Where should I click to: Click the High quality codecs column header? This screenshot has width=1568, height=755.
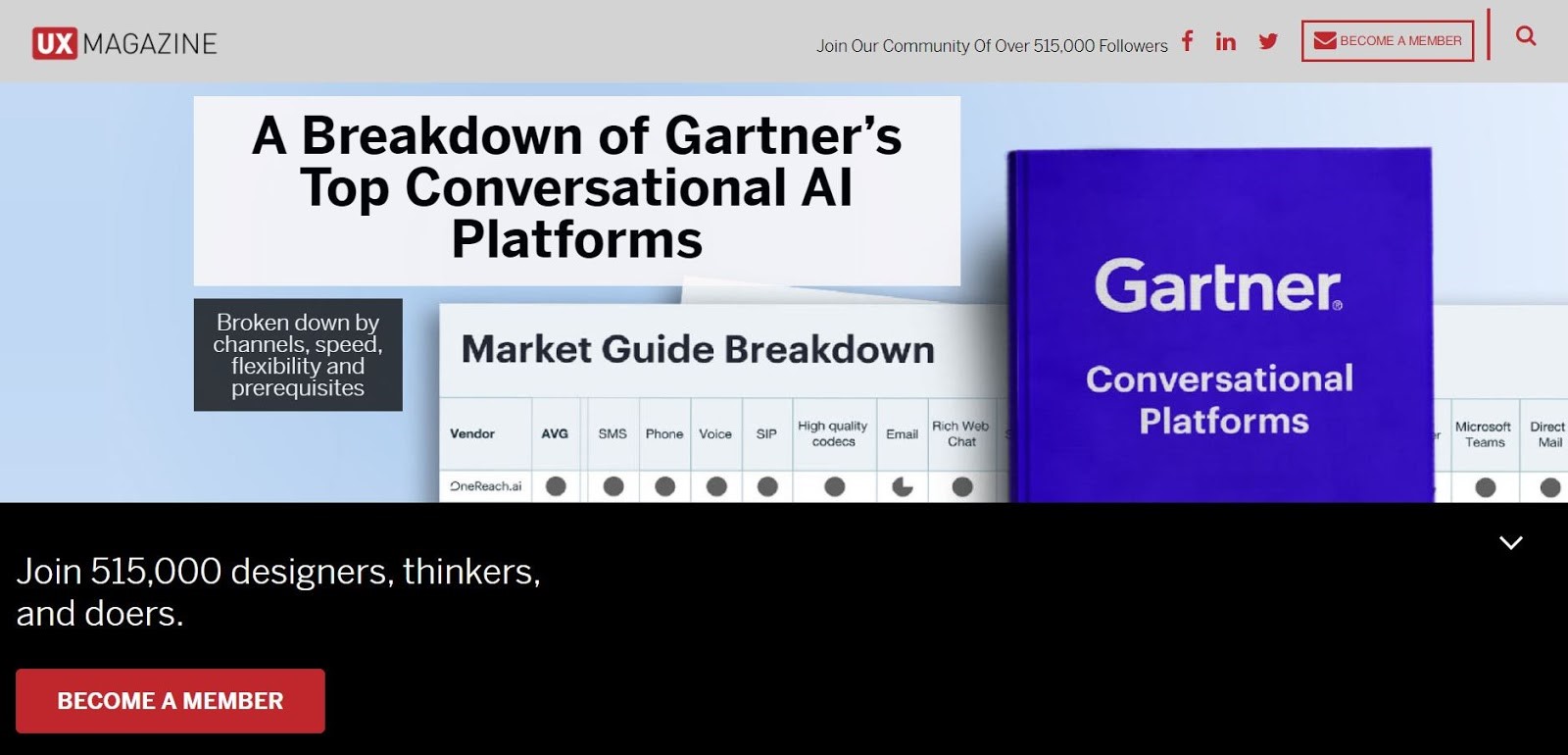833,433
